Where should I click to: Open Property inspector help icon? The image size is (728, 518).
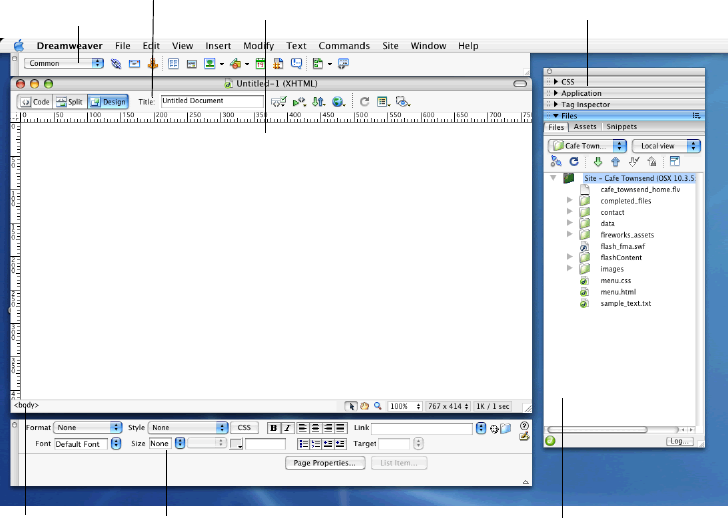pyautogui.click(x=525, y=425)
